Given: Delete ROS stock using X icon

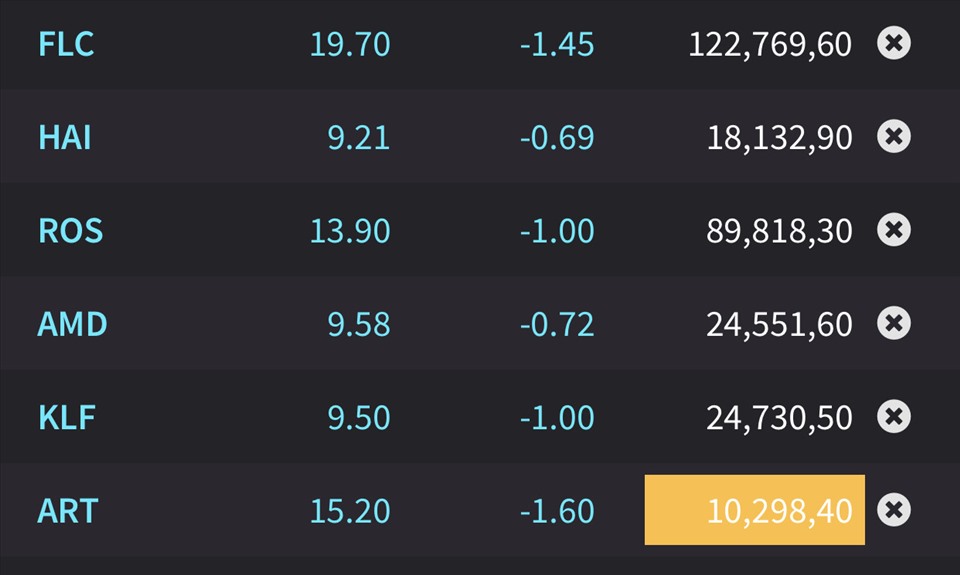Looking at the screenshot, I should (x=894, y=230).
